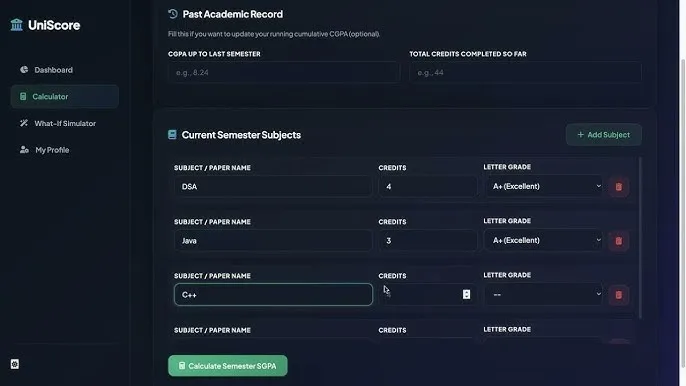This screenshot has width=686, height=386.
Task: Edit the Java subject name field
Action: pos(273,241)
